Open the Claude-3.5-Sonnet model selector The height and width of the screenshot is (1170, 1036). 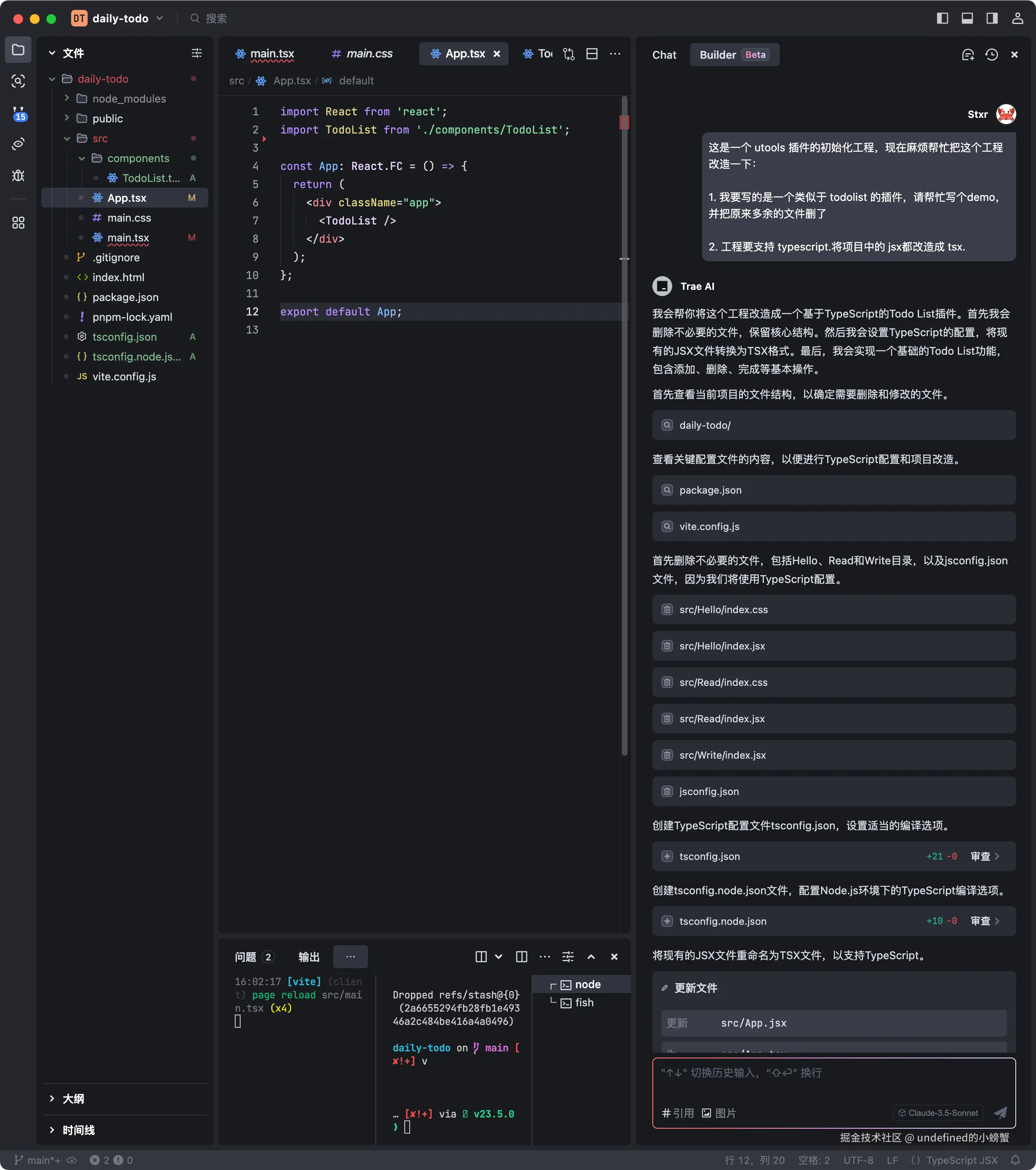938,1113
